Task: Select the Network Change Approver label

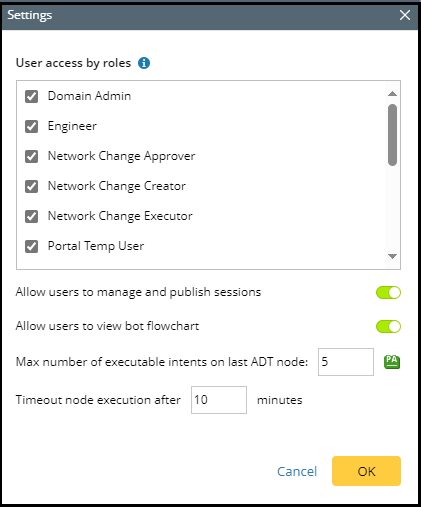Action: 121,156
